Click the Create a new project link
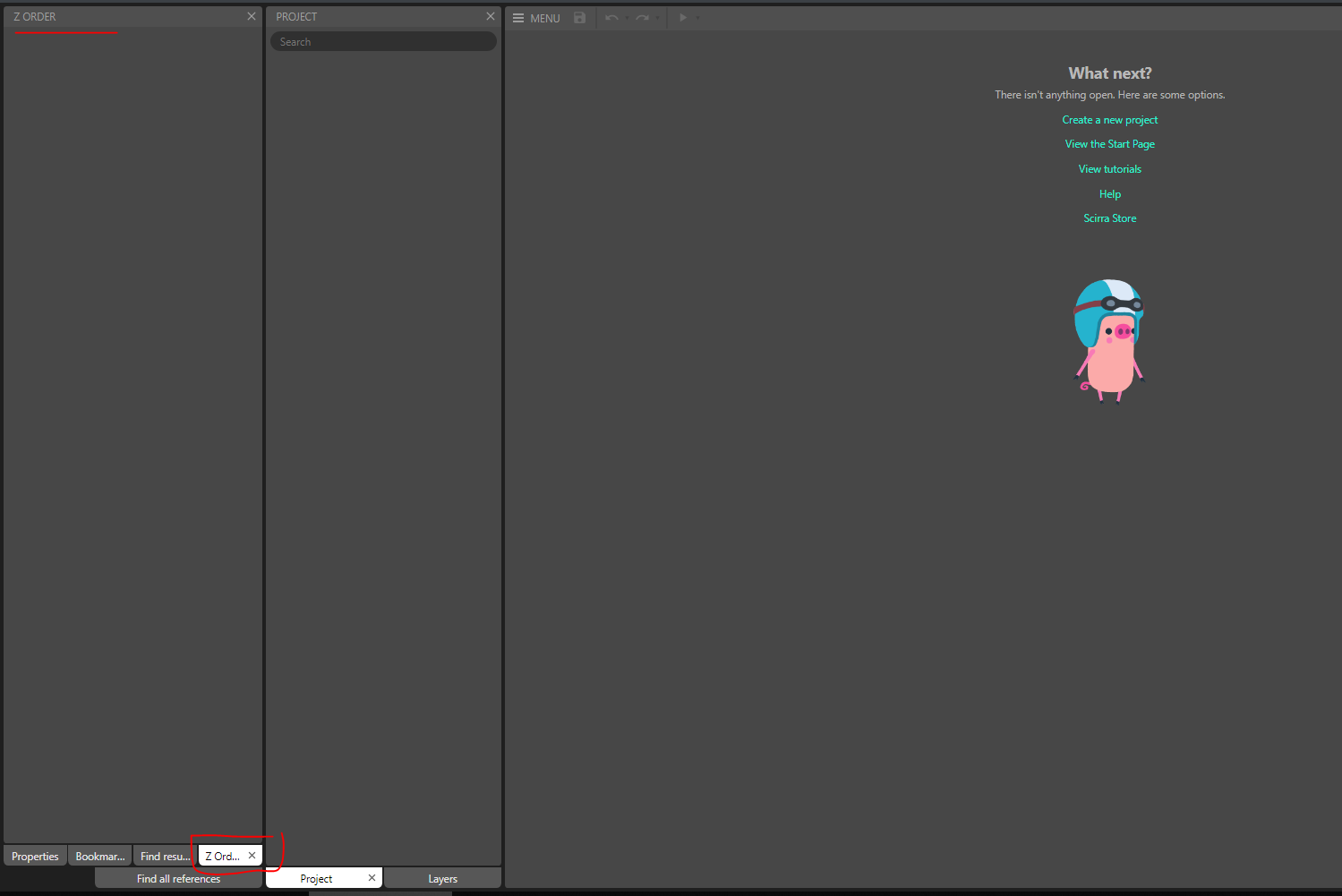The width and height of the screenshot is (1342, 896). tap(1109, 119)
